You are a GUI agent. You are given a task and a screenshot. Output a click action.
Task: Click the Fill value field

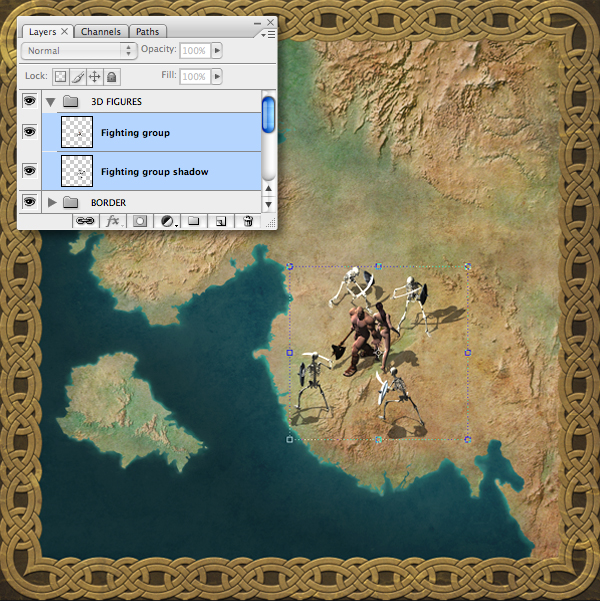tap(195, 76)
